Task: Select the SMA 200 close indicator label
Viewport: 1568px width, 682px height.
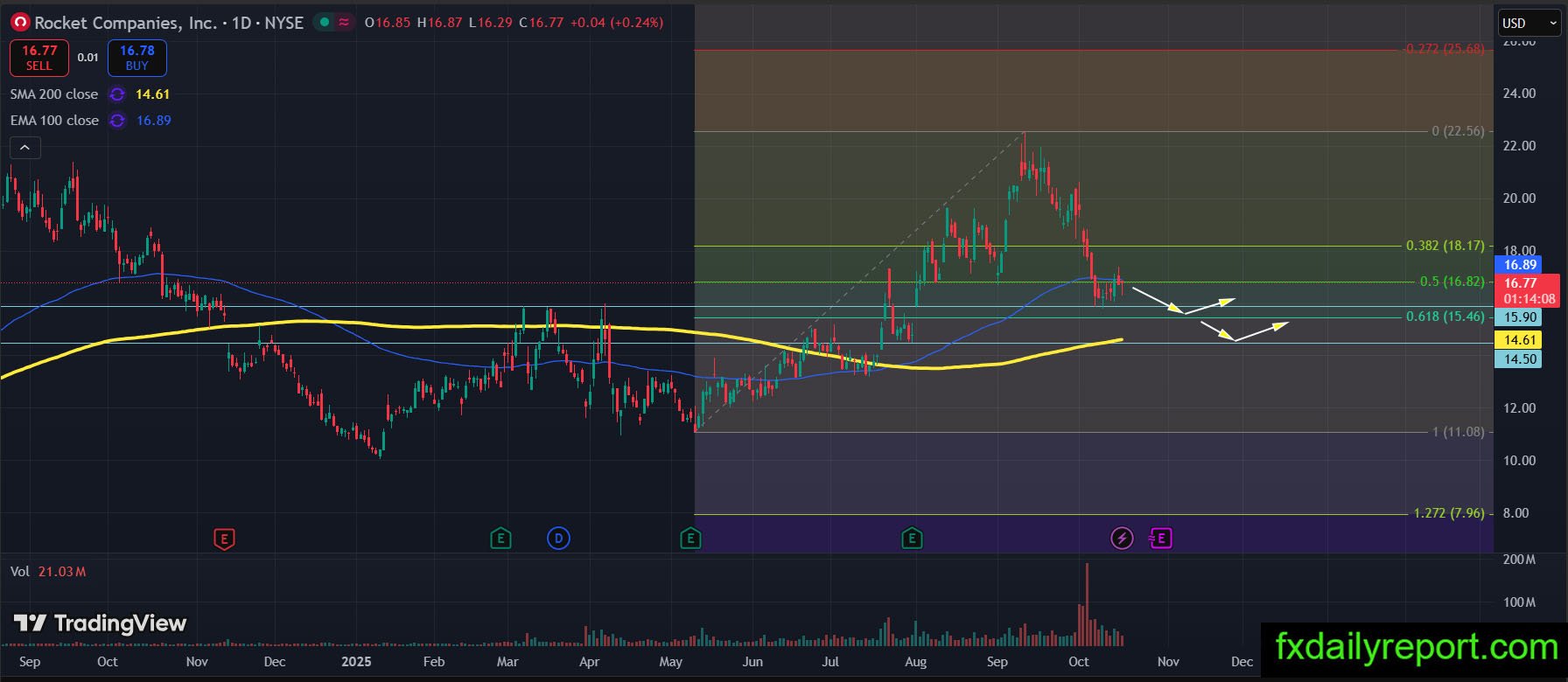Action: [54, 94]
